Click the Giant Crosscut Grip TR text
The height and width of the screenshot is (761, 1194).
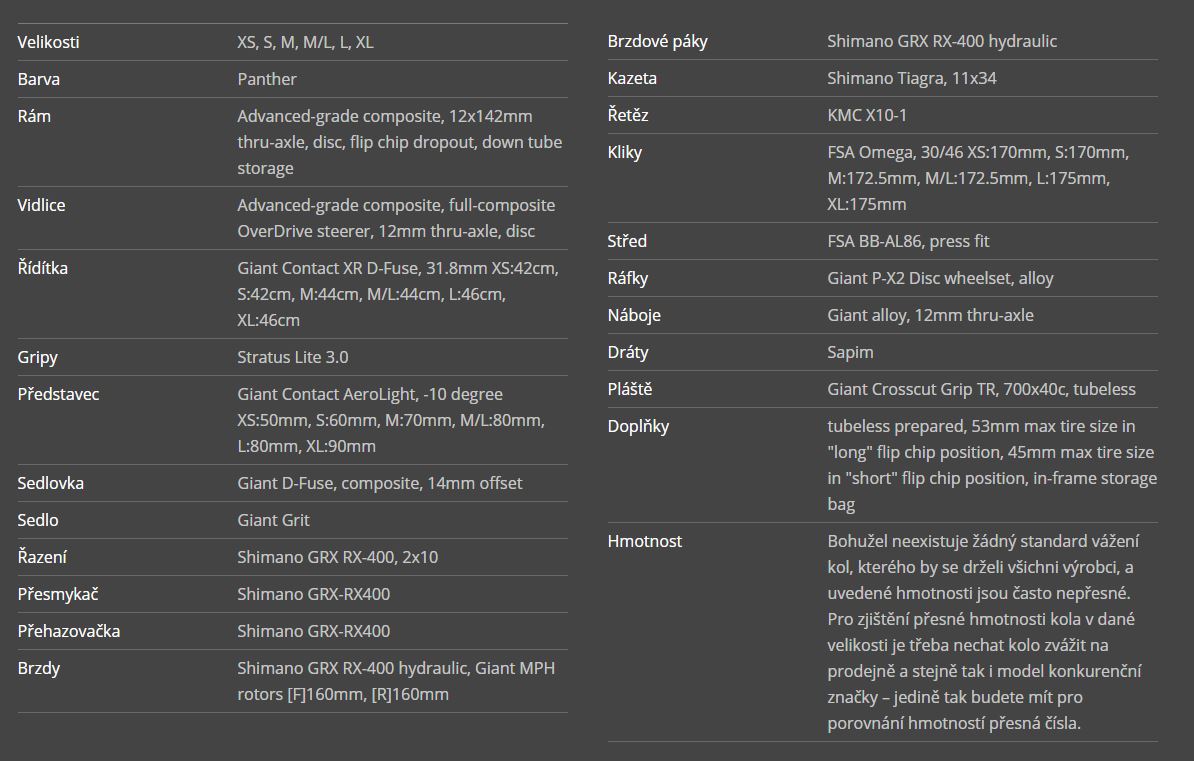pyautogui.click(x=911, y=389)
